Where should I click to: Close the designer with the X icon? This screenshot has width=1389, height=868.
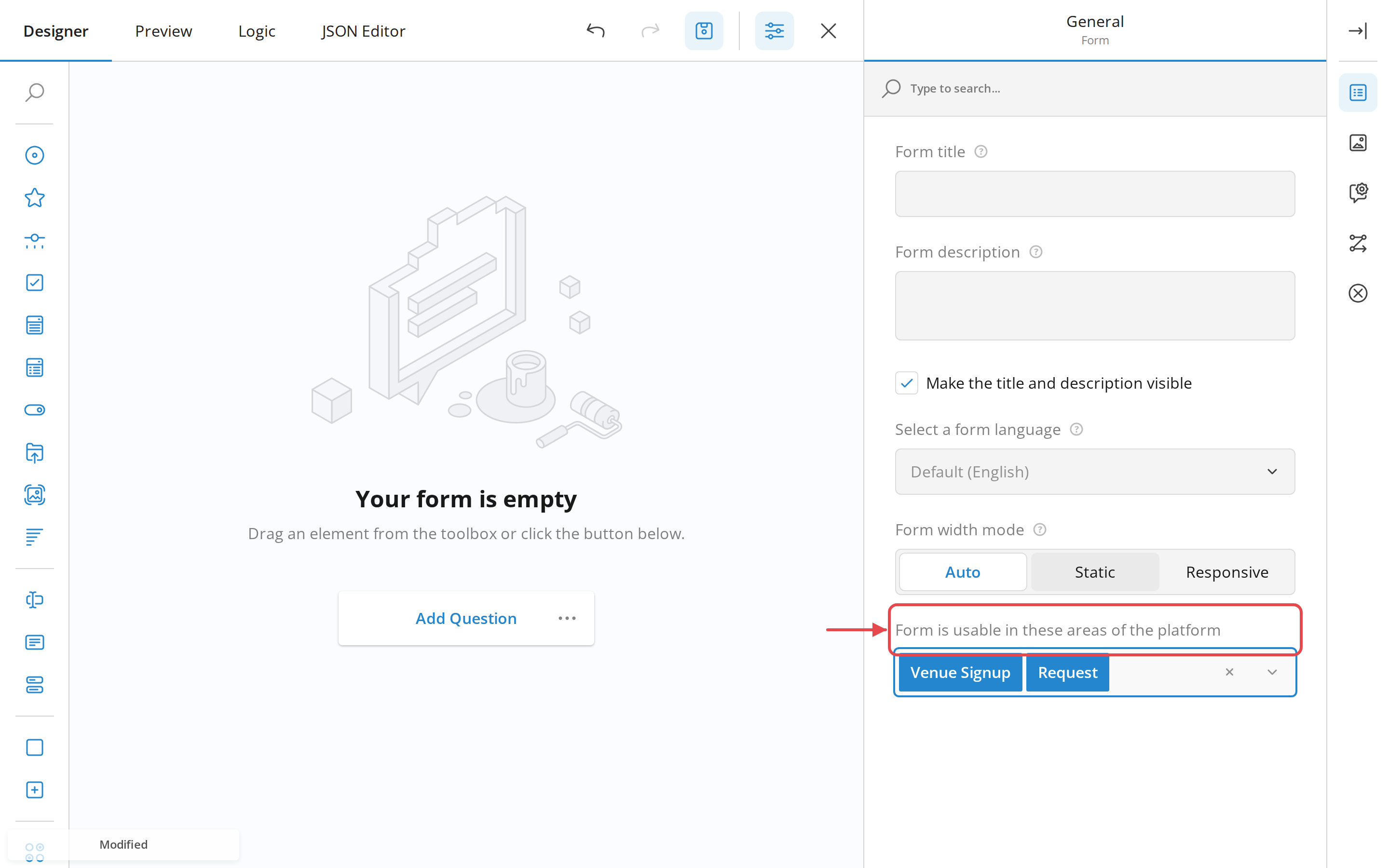click(828, 30)
